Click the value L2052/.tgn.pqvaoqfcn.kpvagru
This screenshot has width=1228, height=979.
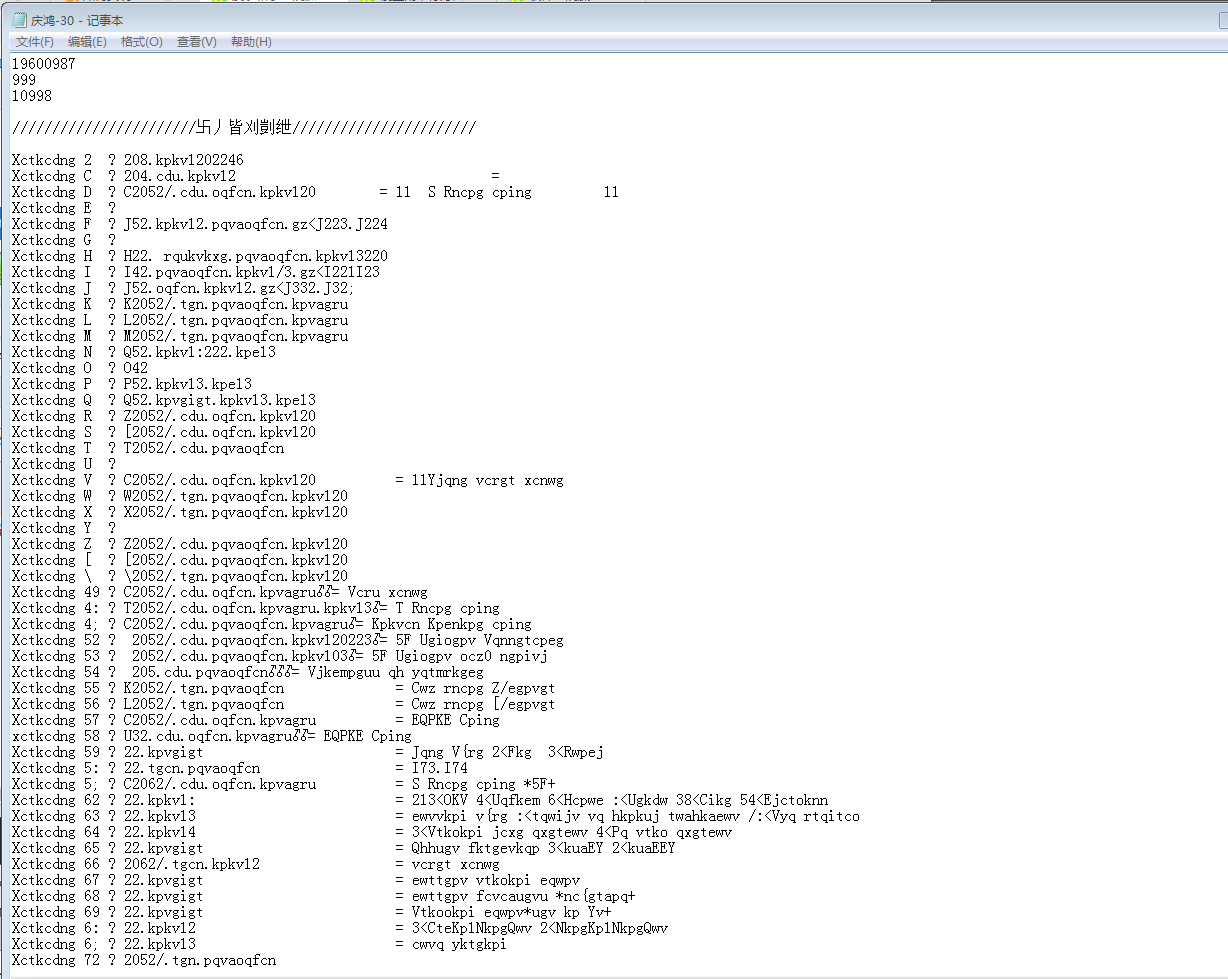tap(236, 320)
